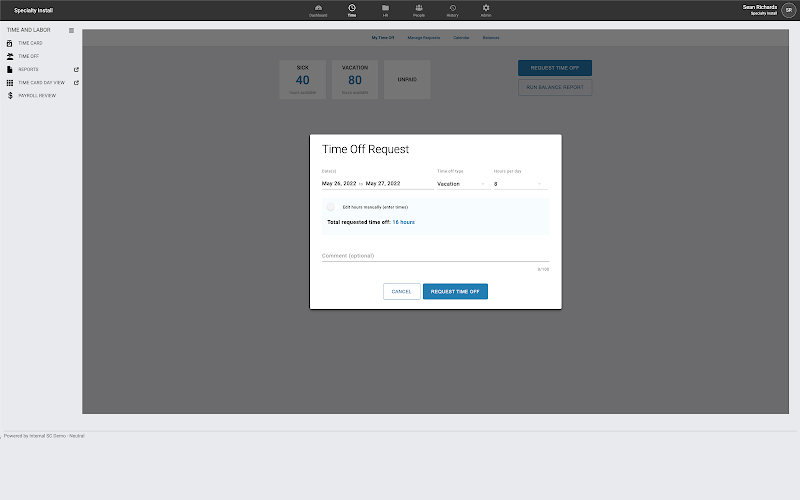Open the Hours per day dropdown
Image resolution: width=800 pixels, height=500 pixels.
pos(518,184)
